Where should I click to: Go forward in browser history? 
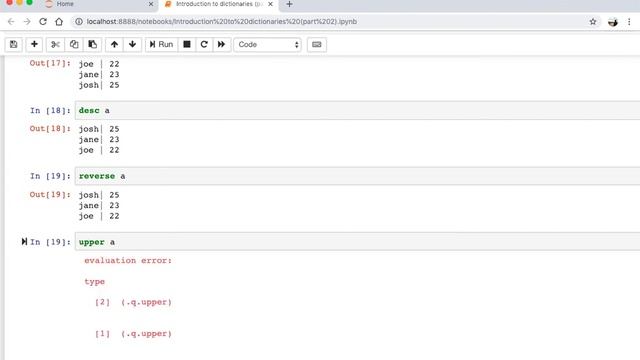click(27, 22)
